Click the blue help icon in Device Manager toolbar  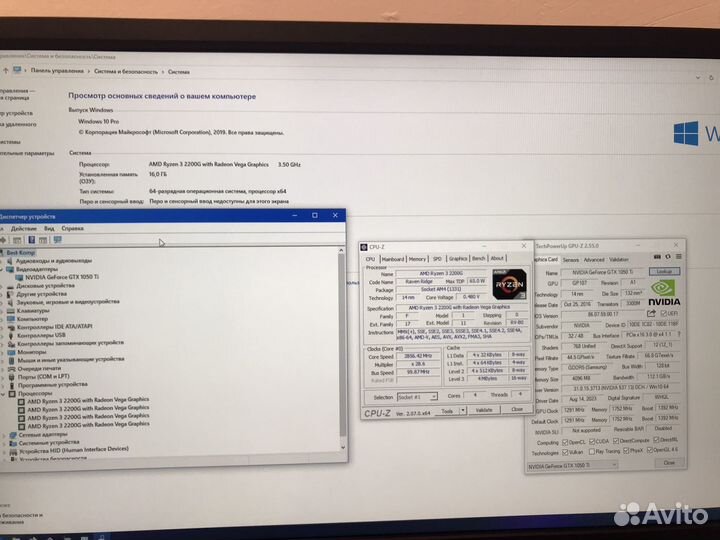point(32,240)
